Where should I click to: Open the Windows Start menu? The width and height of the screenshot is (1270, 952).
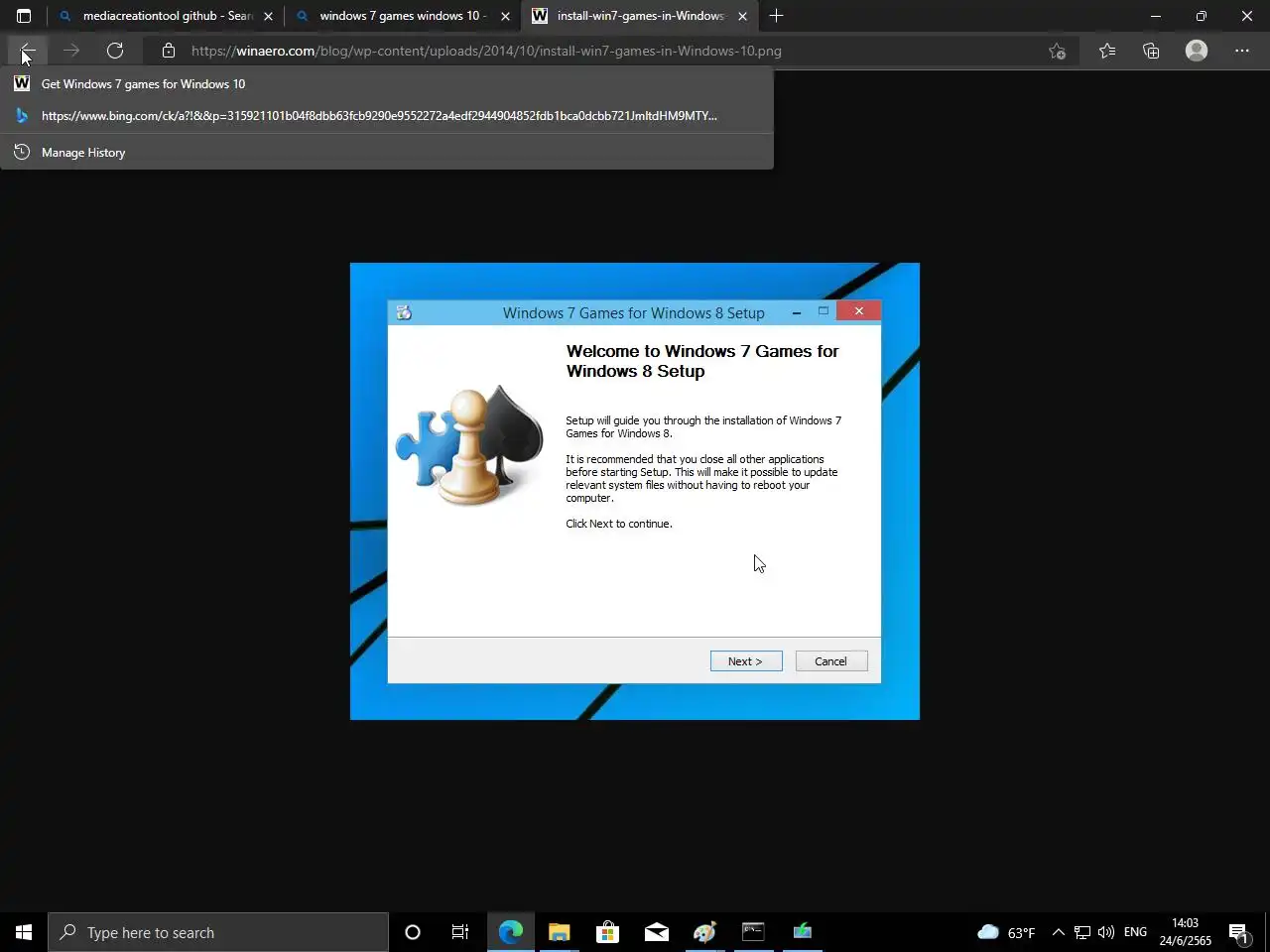point(24,932)
